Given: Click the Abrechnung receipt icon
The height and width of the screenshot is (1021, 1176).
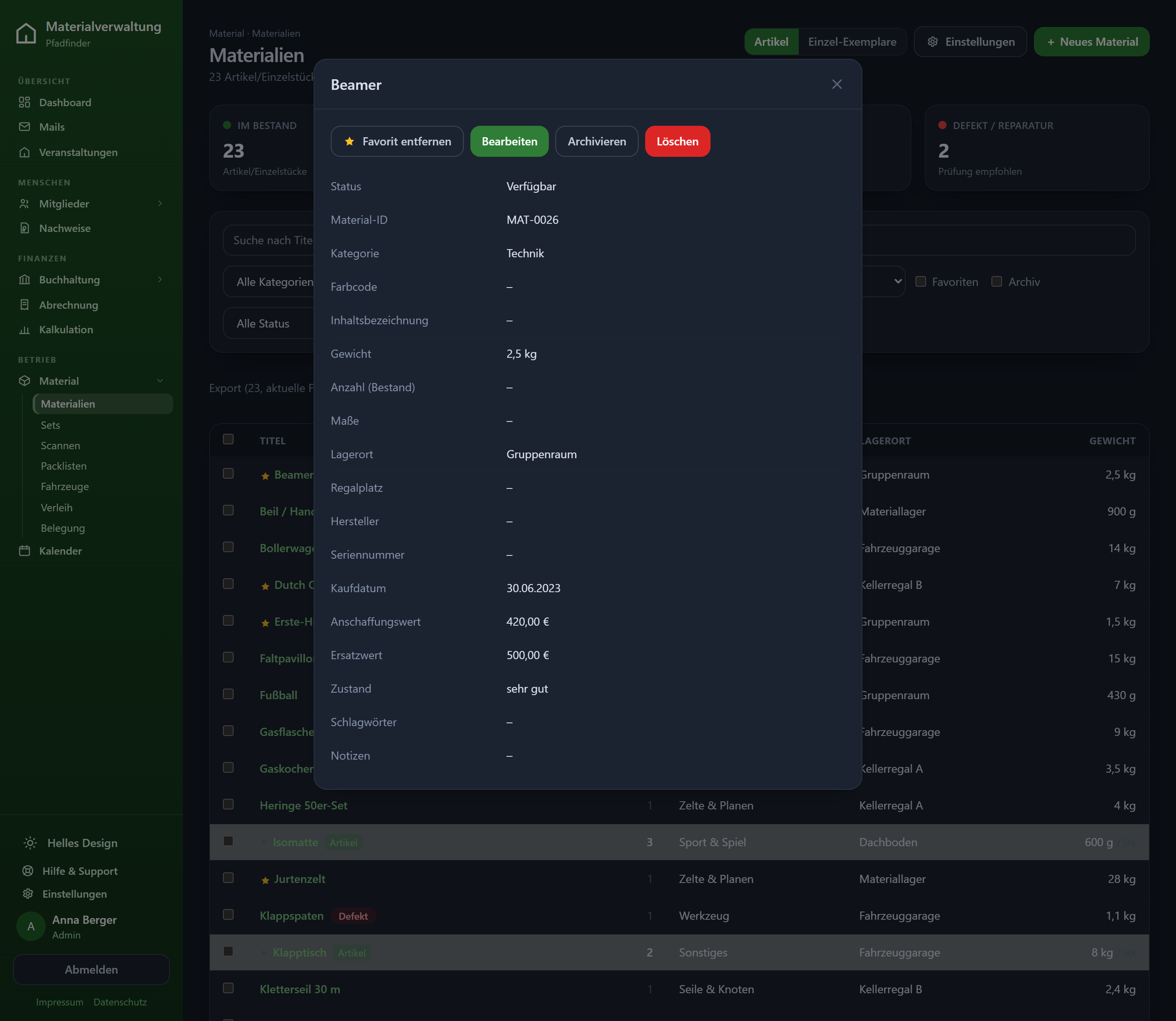Looking at the screenshot, I should [24, 305].
